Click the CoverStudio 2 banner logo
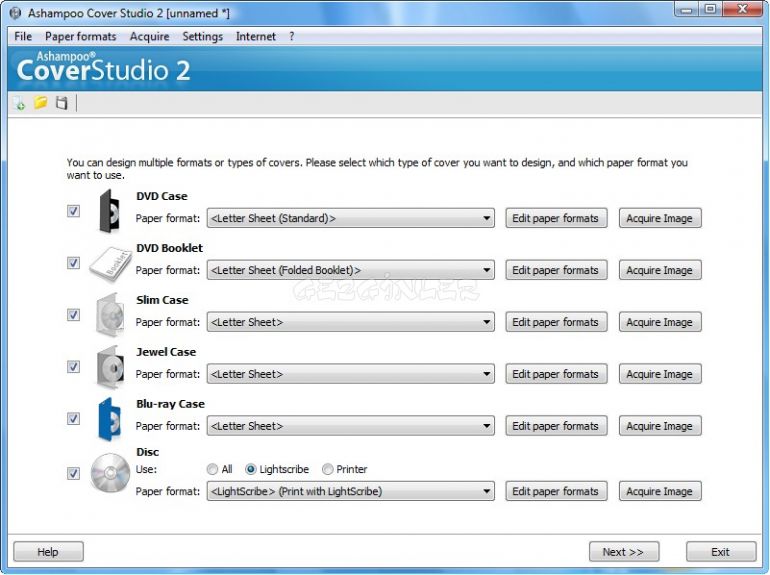 tap(103, 67)
